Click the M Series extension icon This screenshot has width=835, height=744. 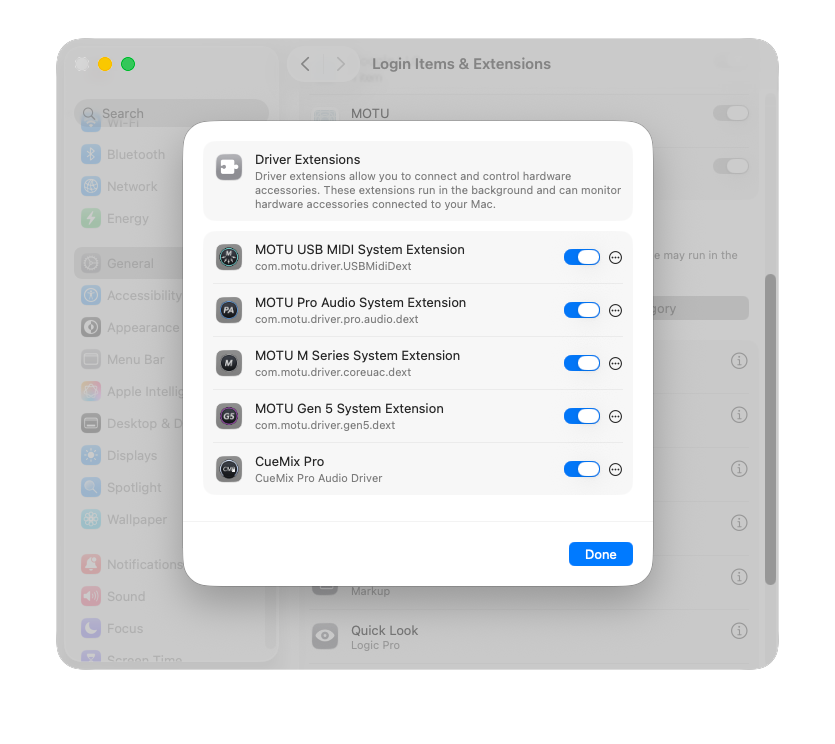coord(229,363)
